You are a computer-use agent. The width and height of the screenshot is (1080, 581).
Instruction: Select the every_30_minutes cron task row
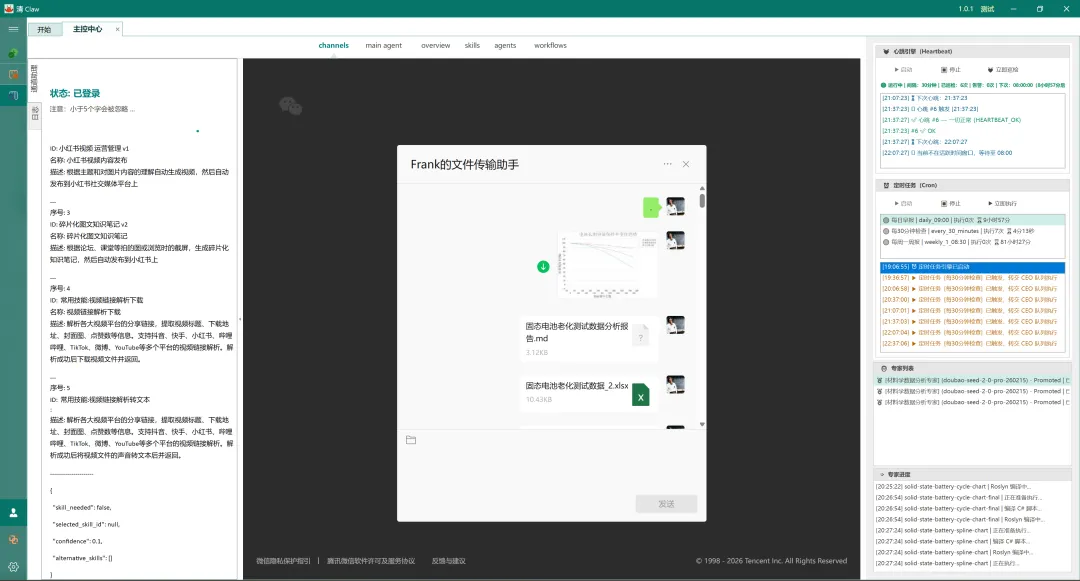click(x=973, y=231)
